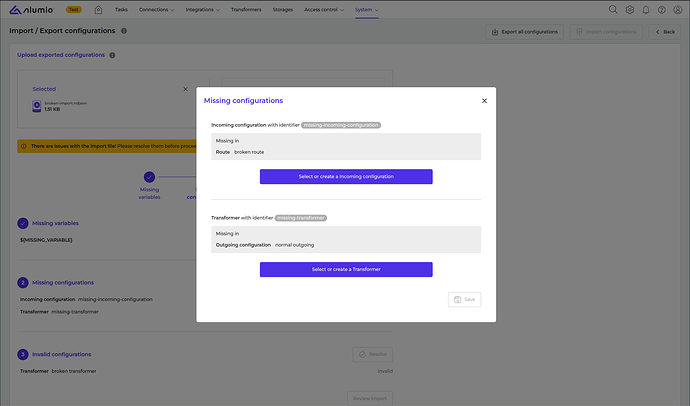Close the Missing configurations dialog
This screenshot has height=406, width=690.
tap(484, 101)
